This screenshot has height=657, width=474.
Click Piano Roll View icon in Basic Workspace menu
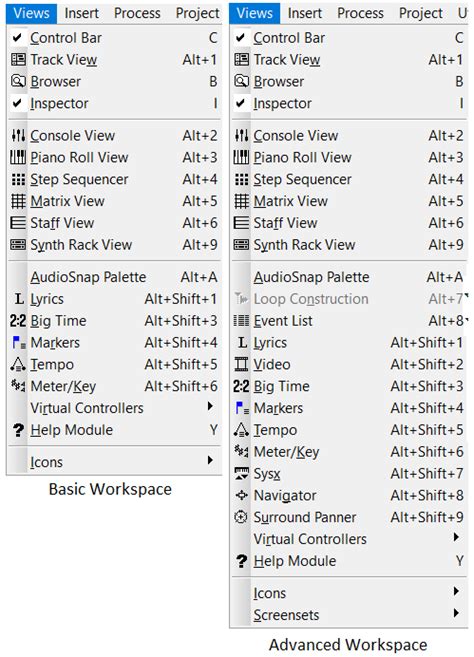18,157
